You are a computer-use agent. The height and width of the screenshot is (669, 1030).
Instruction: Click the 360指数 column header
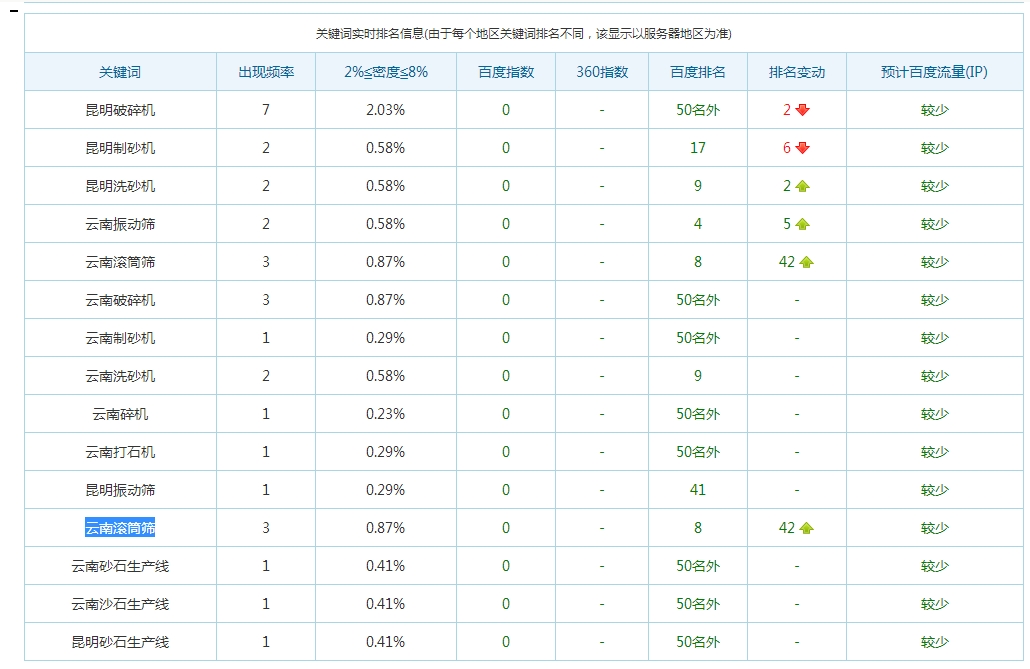[x=602, y=72]
